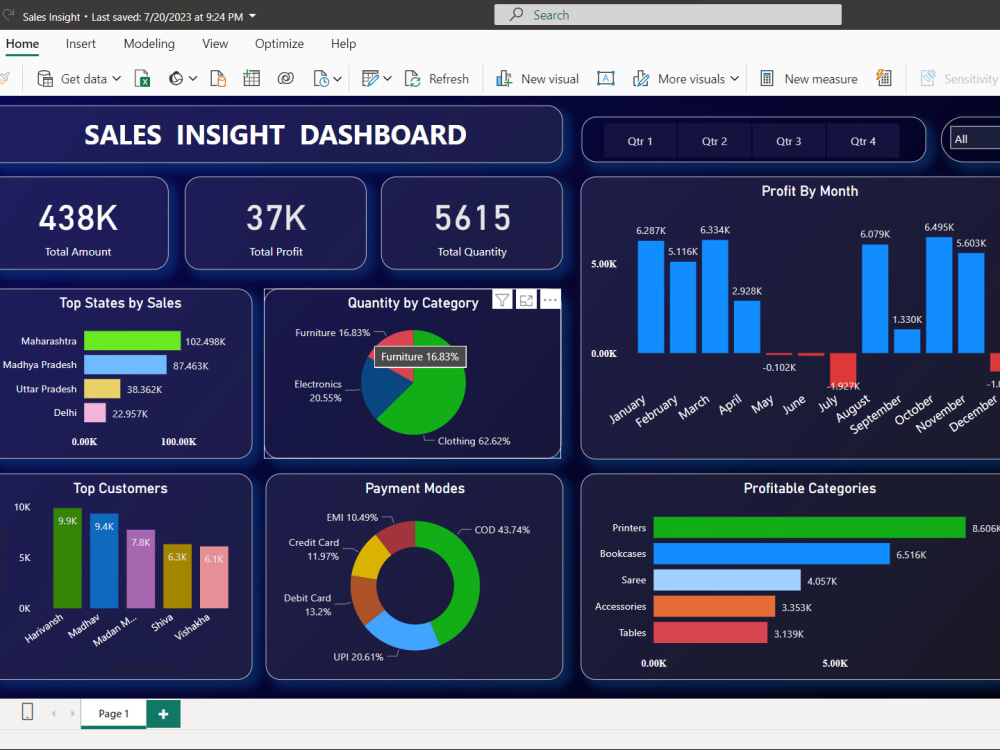Select the orange Accessories bar

(714, 606)
